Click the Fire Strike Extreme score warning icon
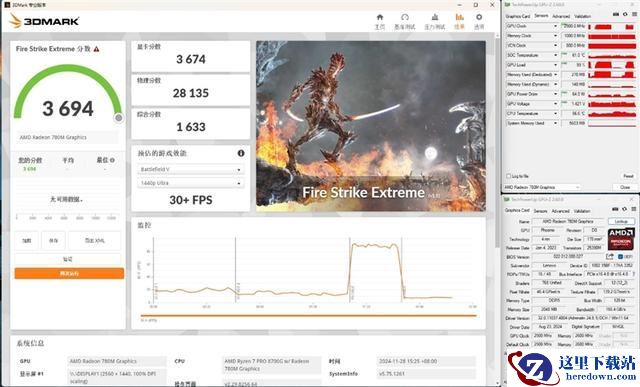Image resolution: width=640 pixels, height=387 pixels. pos(96,49)
